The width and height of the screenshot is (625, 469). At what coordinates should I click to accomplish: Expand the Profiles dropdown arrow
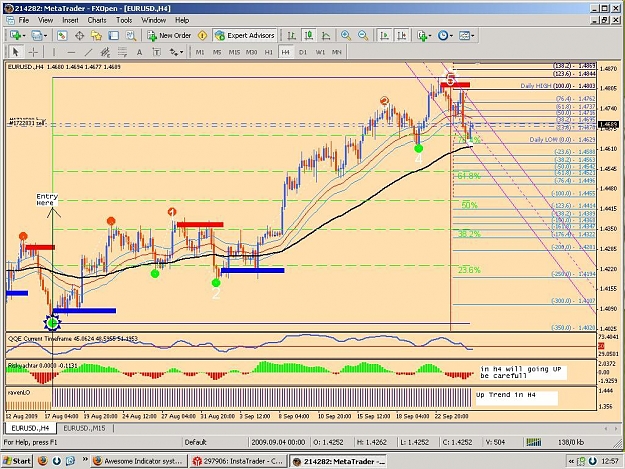pos(45,36)
